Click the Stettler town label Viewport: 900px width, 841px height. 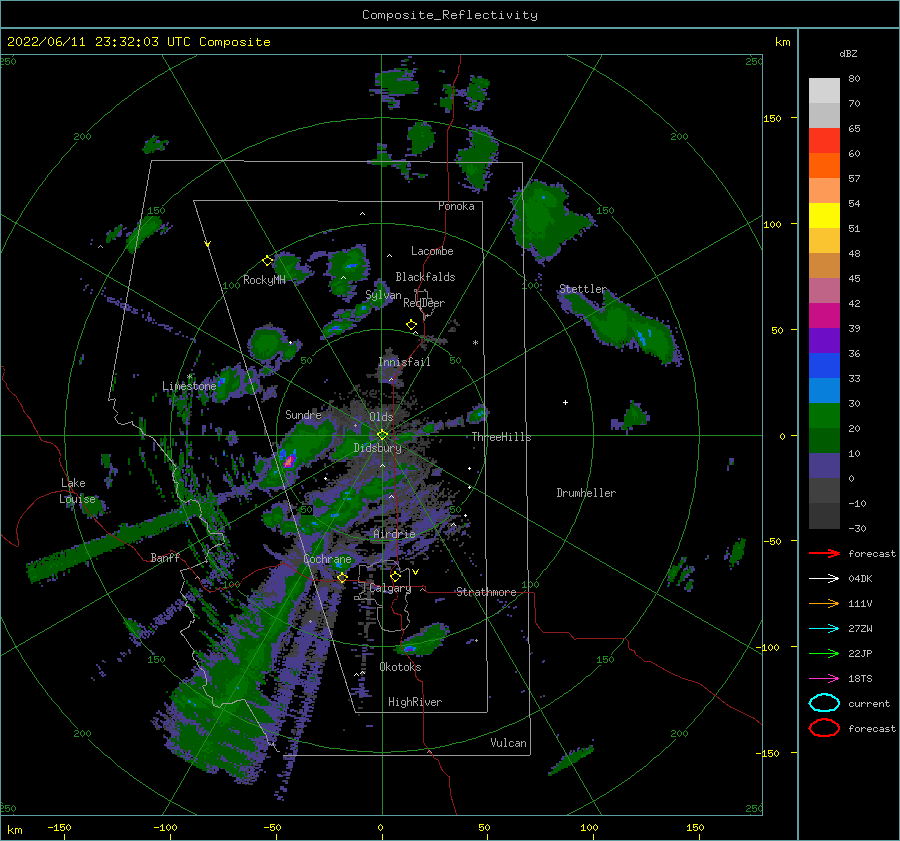(583, 289)
